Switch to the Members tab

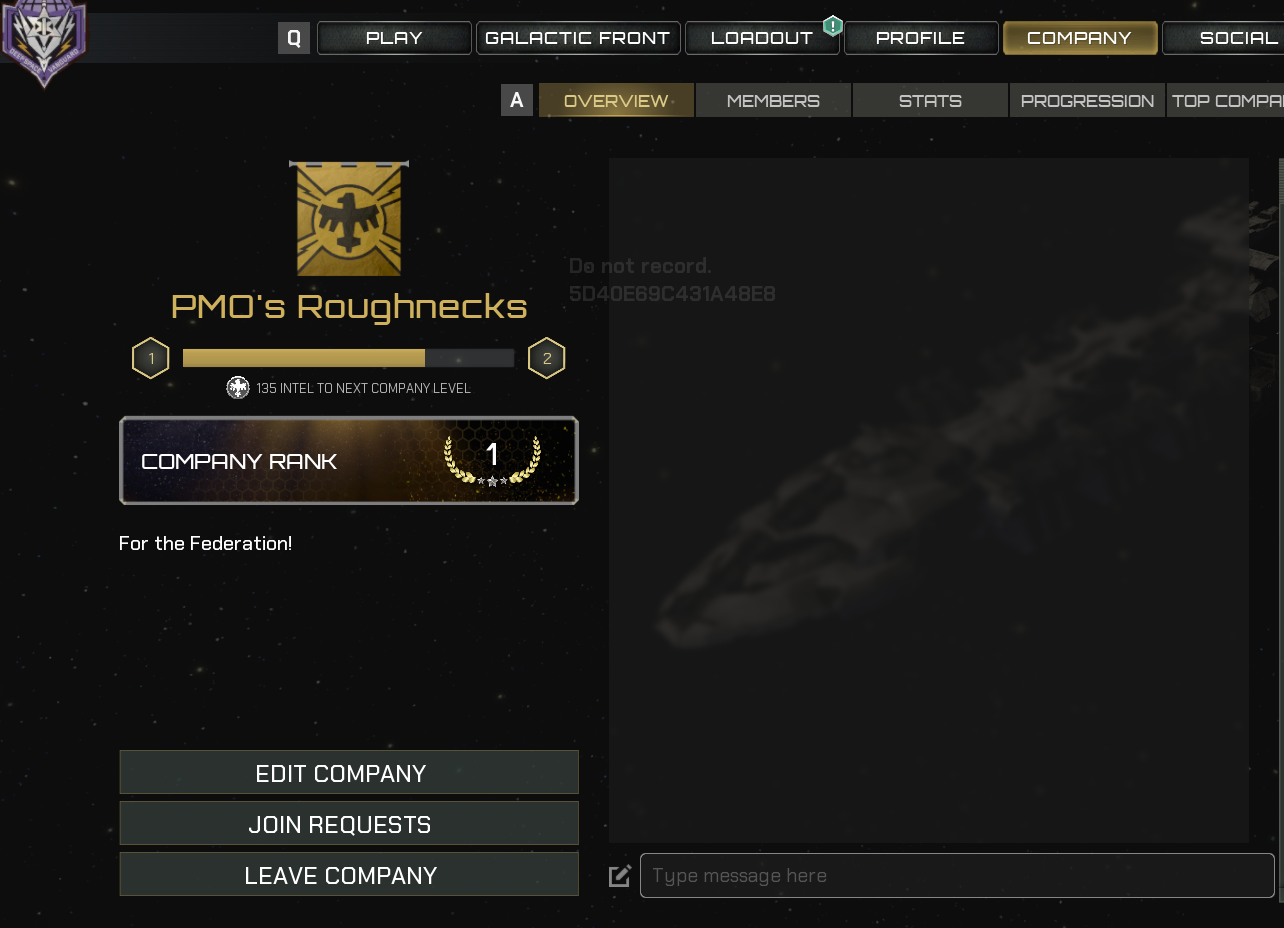click(773, 100)
